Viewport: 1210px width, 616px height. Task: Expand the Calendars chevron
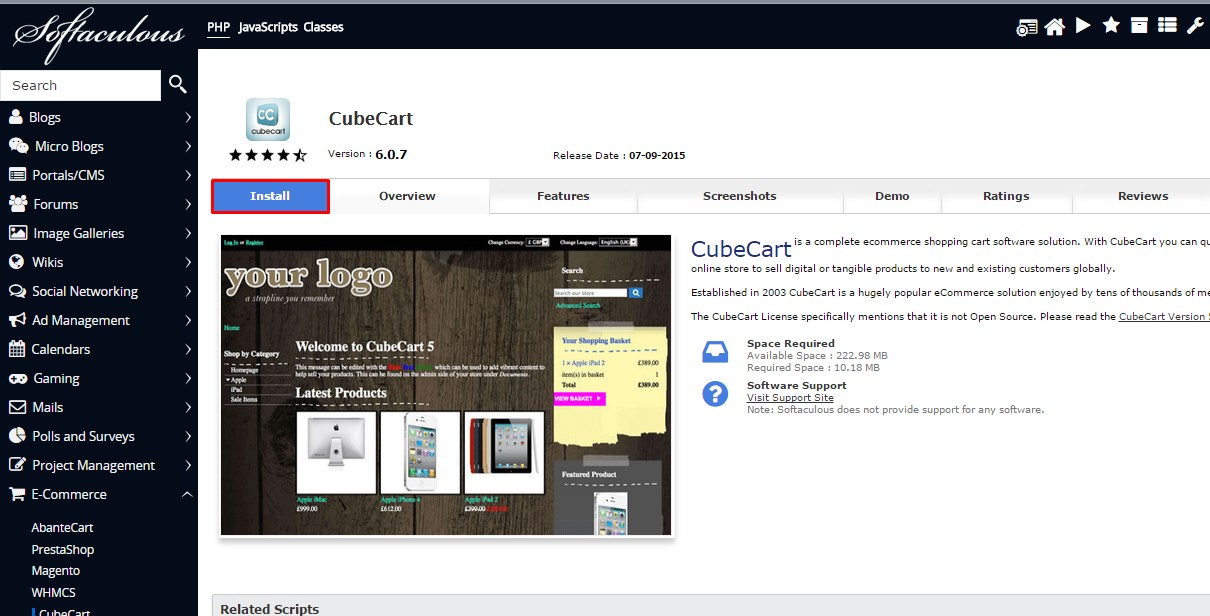[188, 349]
